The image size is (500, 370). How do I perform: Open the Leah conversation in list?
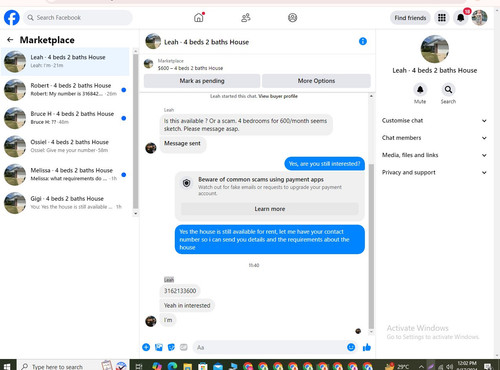pyautogui.click(x=65, y=61)
